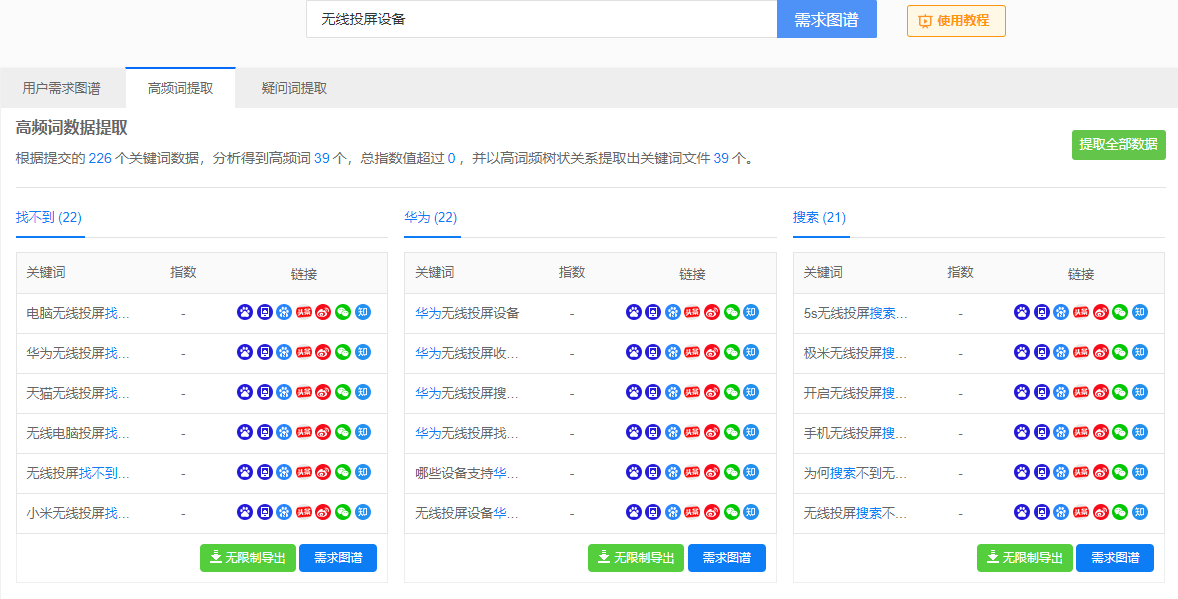Open Baidu Zhidao icon in 无线投屏设备华… row
Image resolution: width=1178 pixels, height=599 pixels.
[673, 512]
